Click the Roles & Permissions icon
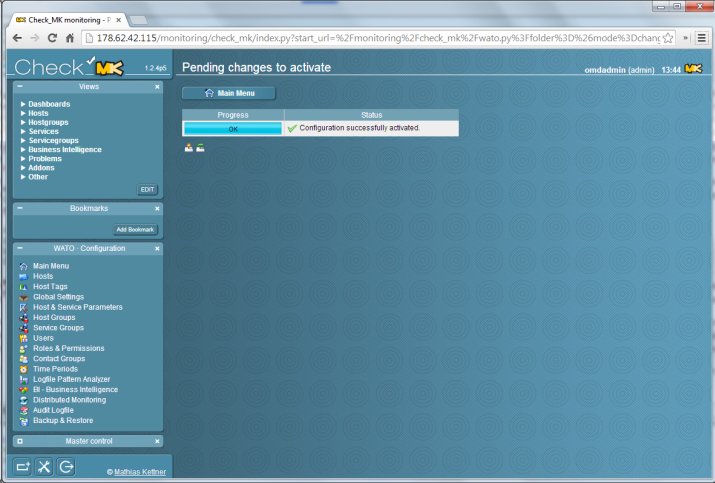 click(24, 349)
